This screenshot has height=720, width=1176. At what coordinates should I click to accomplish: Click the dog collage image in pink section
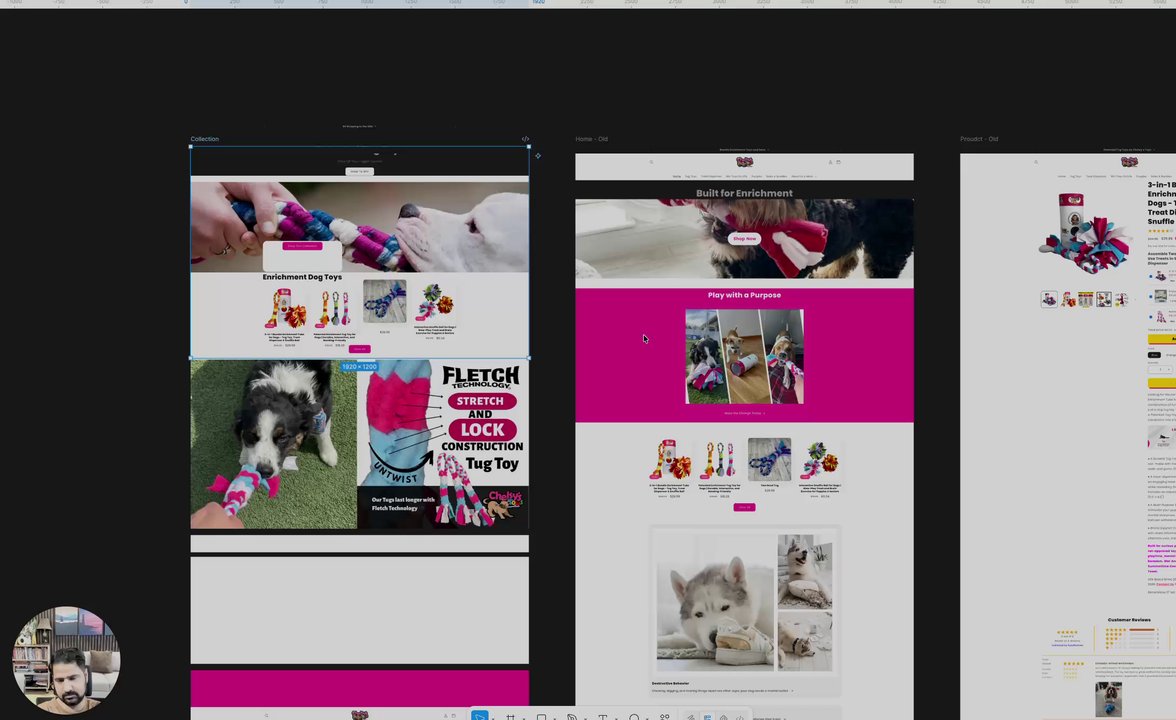tap(744, 356)
